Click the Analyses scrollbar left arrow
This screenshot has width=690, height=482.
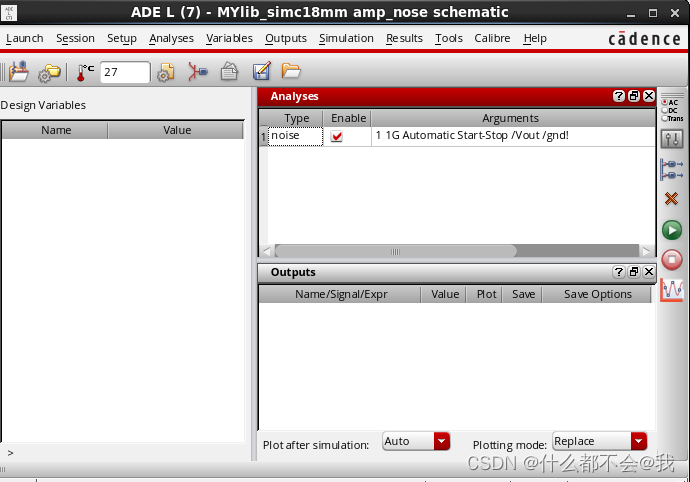tap(267, 251)
